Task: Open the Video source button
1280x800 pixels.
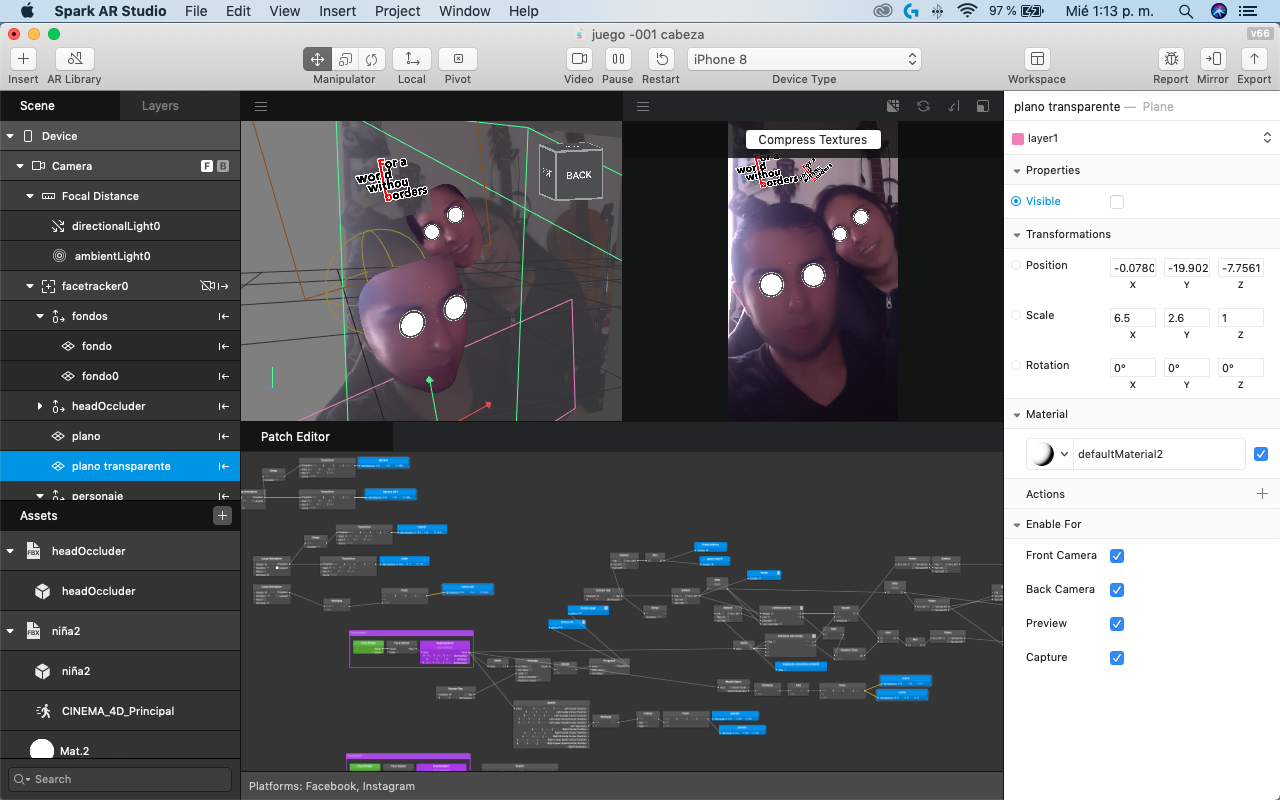Action: (x=579, y=59)
